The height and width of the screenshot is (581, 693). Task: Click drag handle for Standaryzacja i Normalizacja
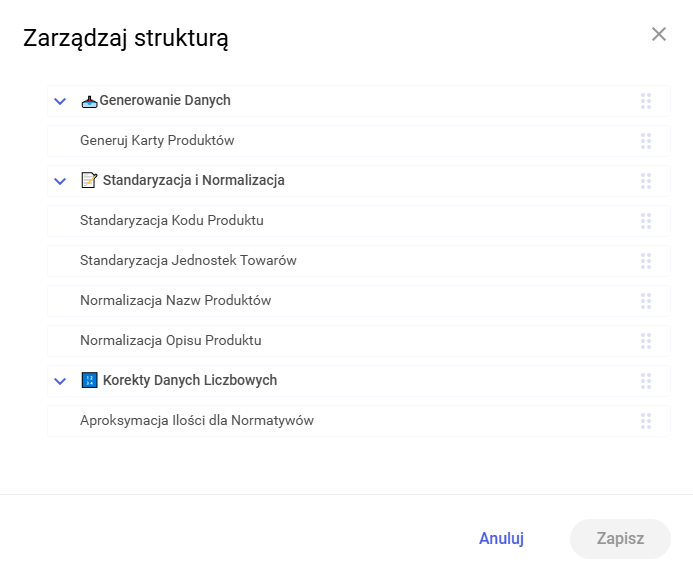click(646, 181)
